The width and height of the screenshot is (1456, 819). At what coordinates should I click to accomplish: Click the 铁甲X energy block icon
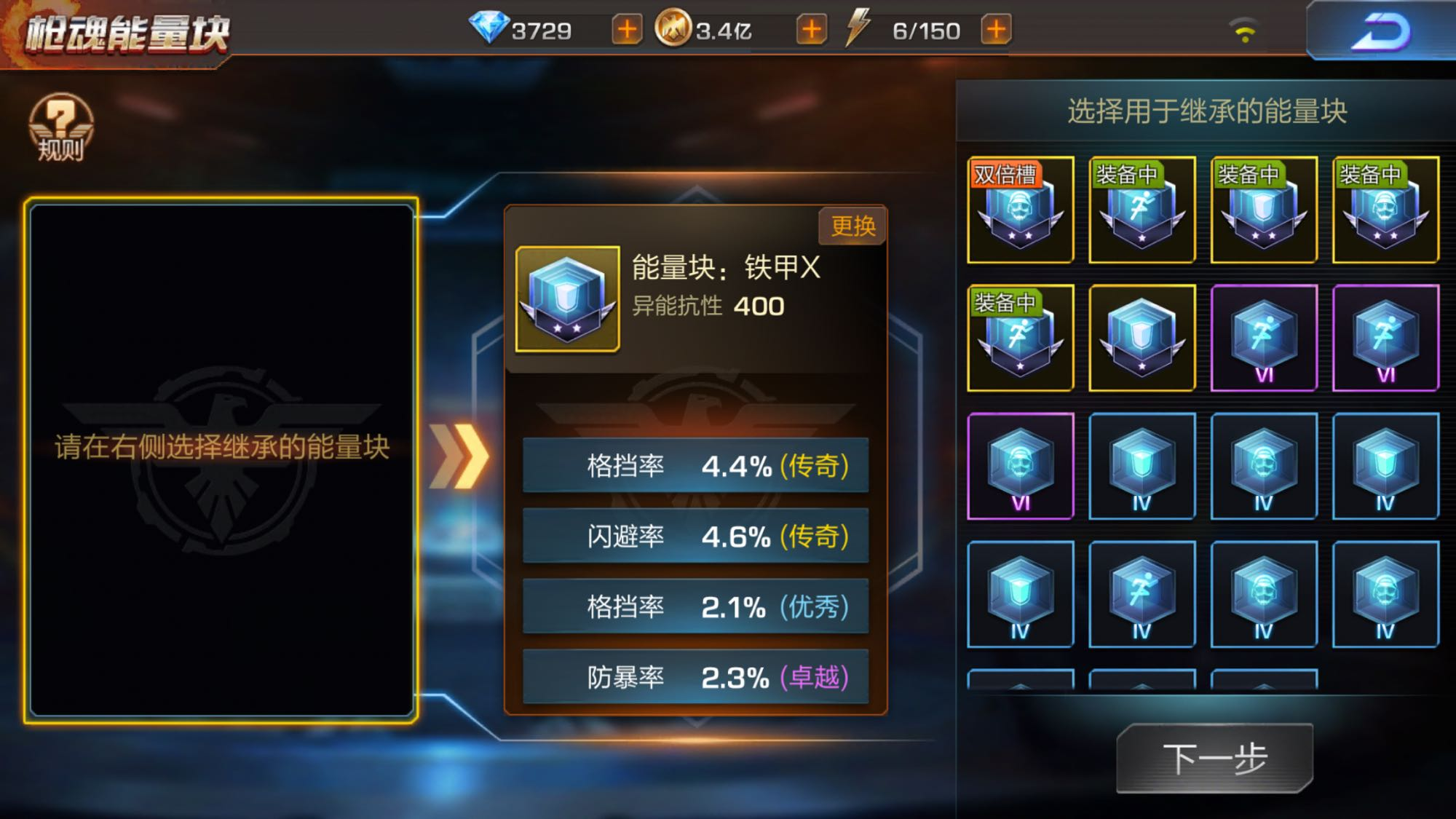[x=568, y=299]
